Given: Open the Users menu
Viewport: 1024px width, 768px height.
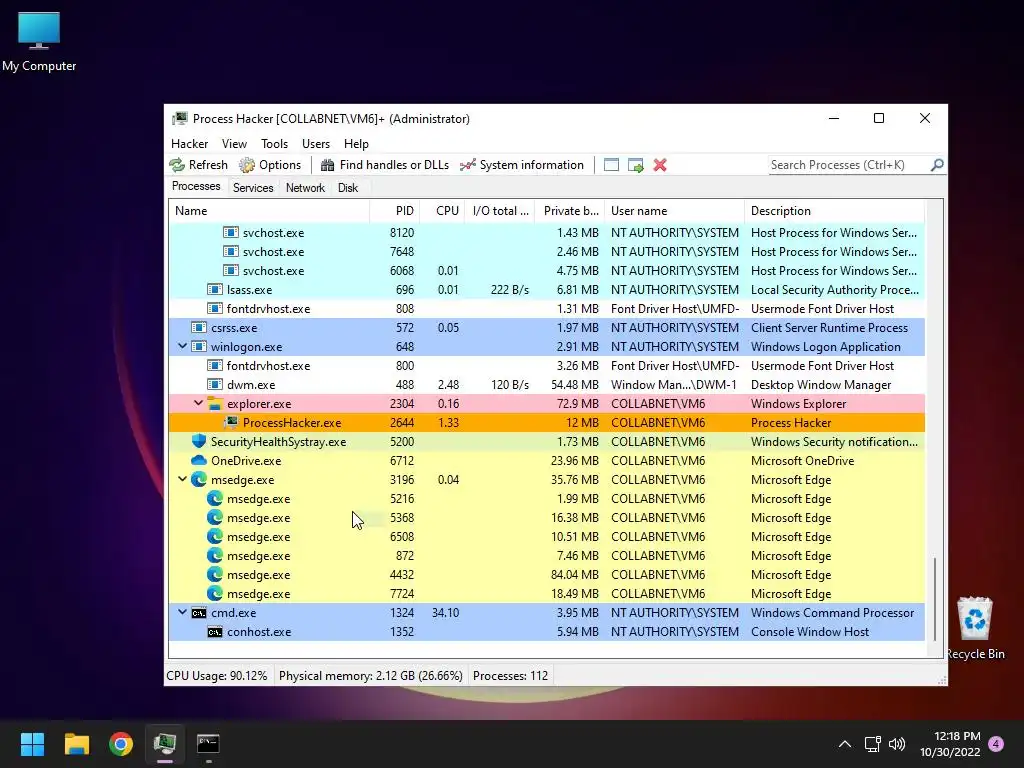Looking at the screenshot, I should click(x=315, y=144).
